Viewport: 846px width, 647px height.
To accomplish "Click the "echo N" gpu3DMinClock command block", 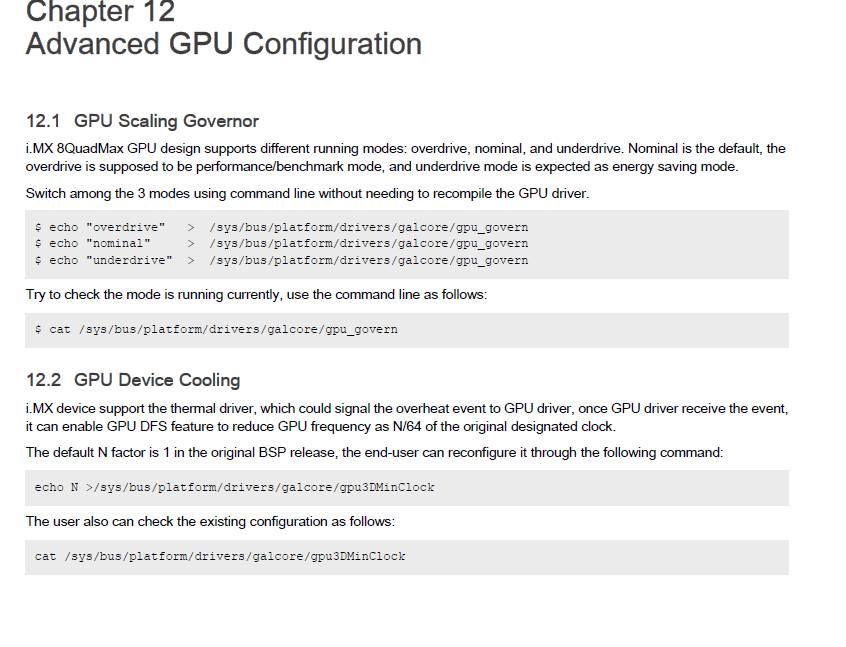I will pyautogui.click(x=234, y=487).
